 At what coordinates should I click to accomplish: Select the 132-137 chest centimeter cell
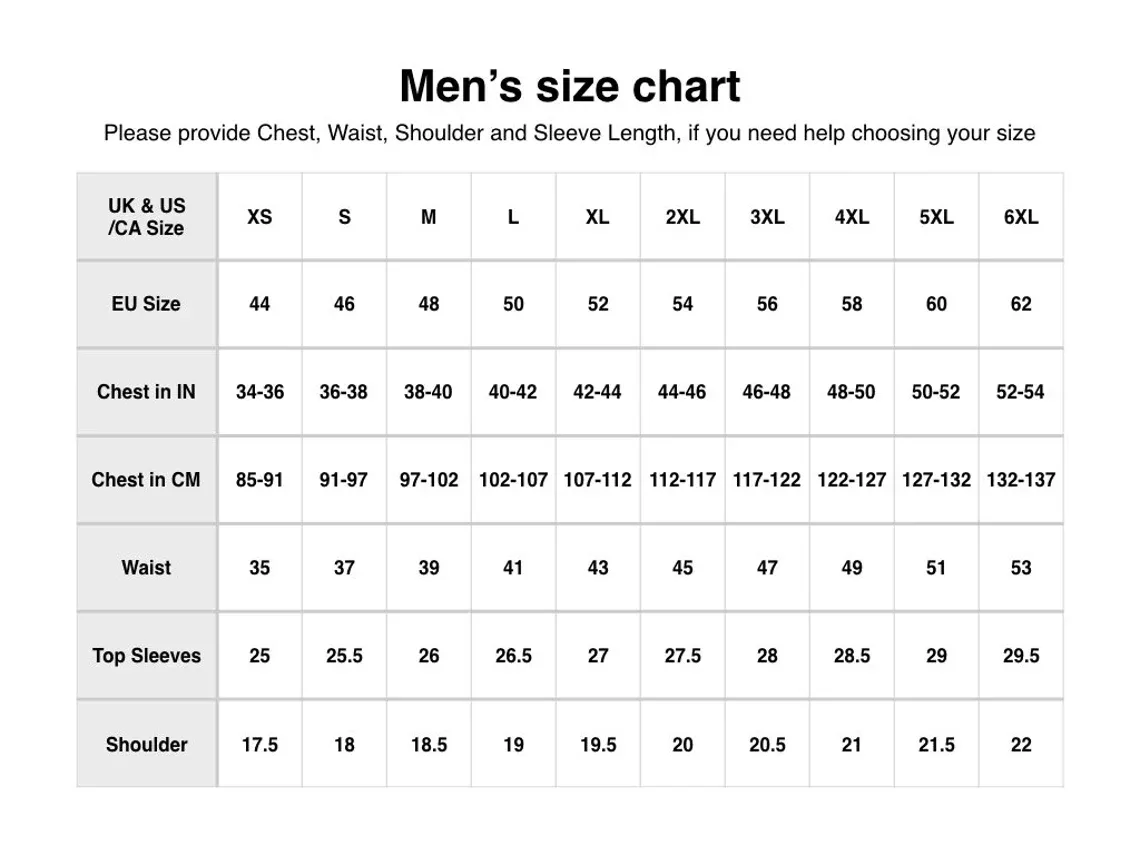(x=1020, y=480)
